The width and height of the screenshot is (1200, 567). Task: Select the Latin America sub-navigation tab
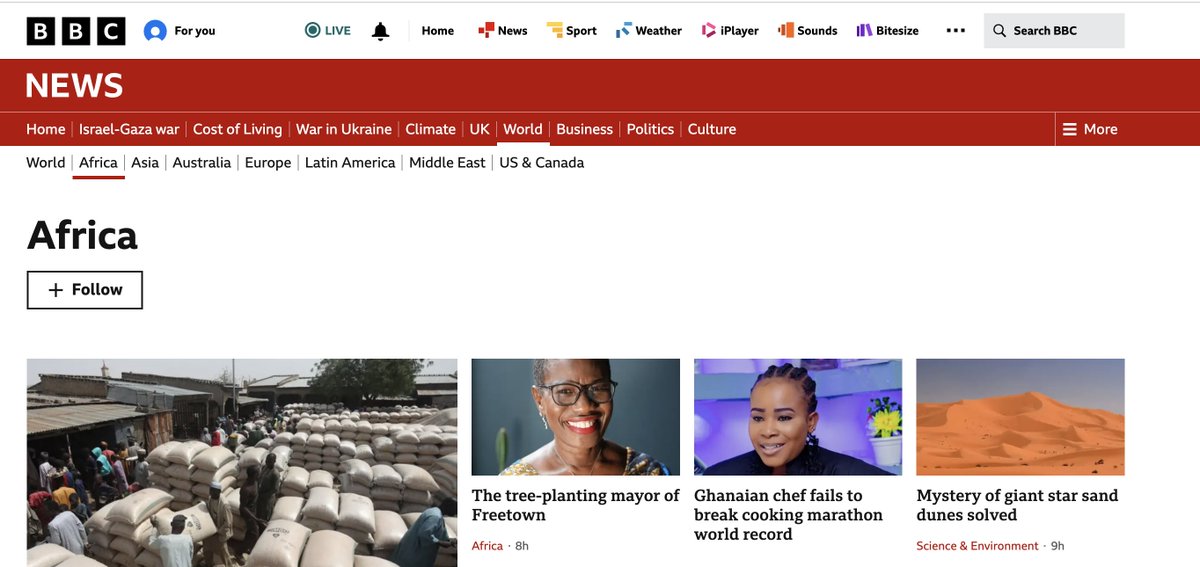point(350,162)
